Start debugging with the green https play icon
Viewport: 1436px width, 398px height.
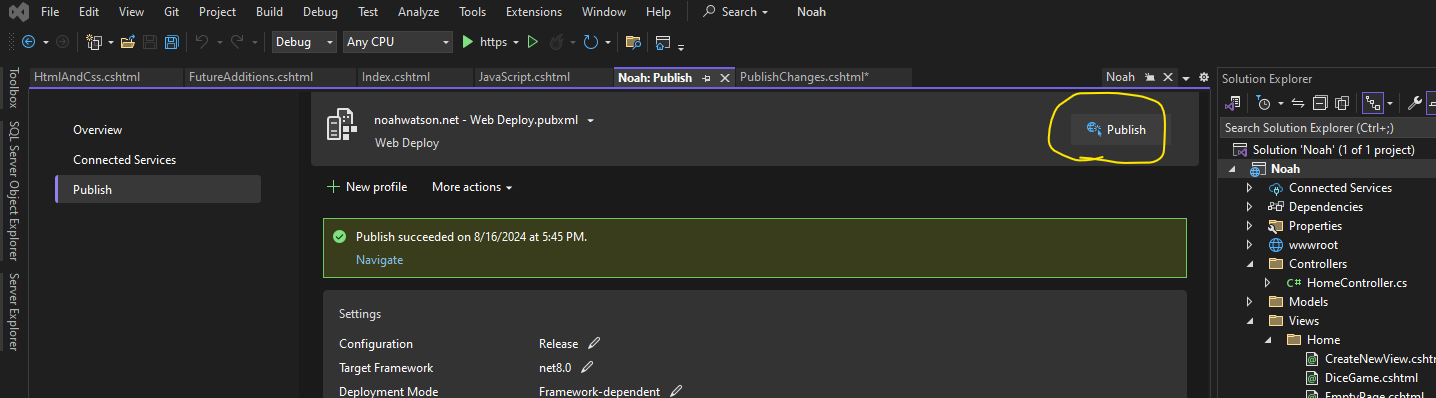(468, 42)
